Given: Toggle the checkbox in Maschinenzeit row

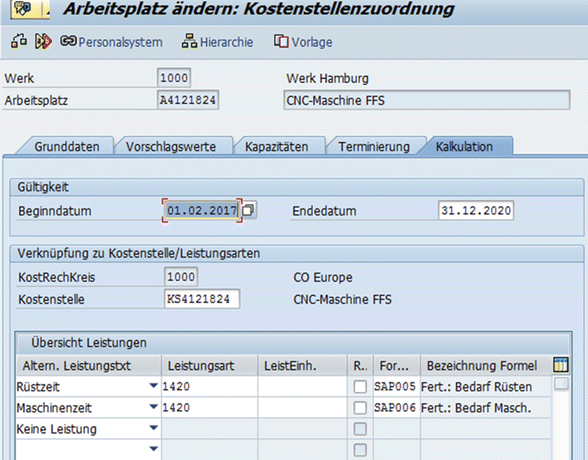Looking at the screenshot, I should [x=360, y=408].
